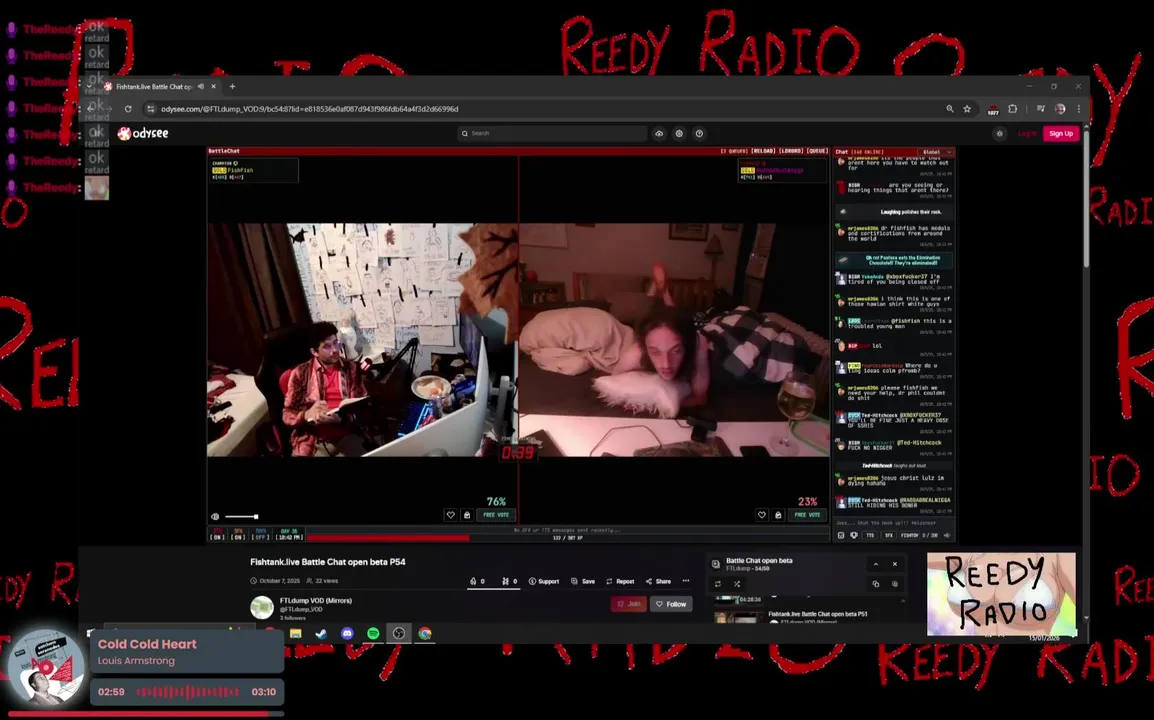Screen dimensions: 1154x720
Task: Click the gift icon beside left FREE VOTE
Action: click(467, 515)
